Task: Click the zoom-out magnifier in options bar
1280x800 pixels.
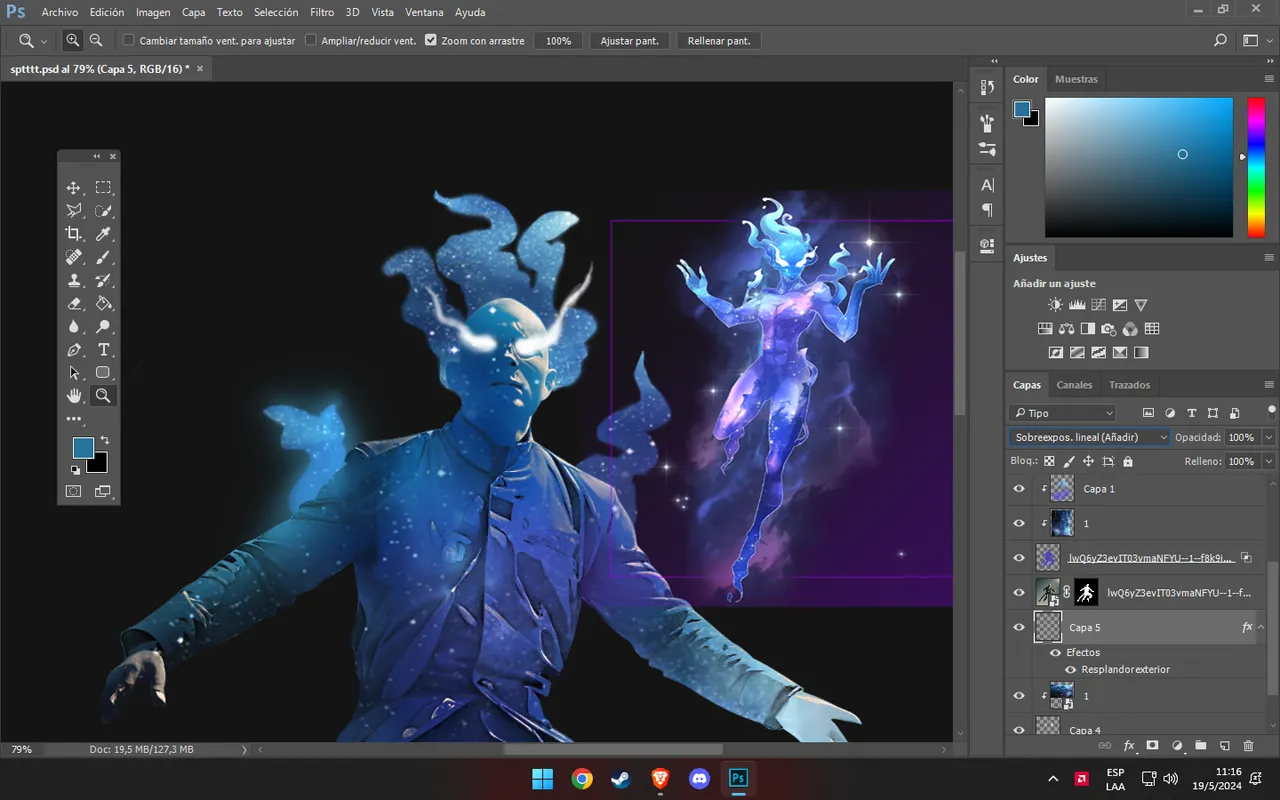Action: tap(96, 41)
